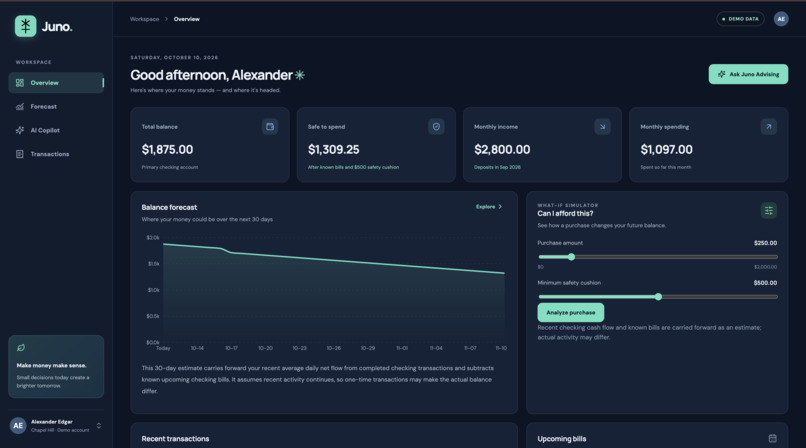Screen dimensions: 806x448
Task: Click the chevron next to Explore
Action: pos(500,207)
